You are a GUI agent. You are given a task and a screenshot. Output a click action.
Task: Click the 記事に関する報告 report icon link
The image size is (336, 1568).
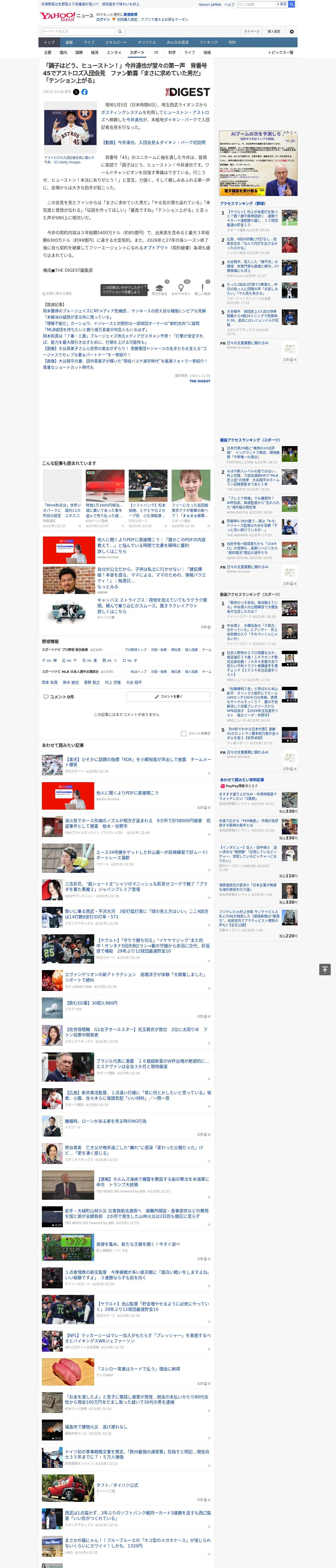pyautogui.click(x=57, y=293)
